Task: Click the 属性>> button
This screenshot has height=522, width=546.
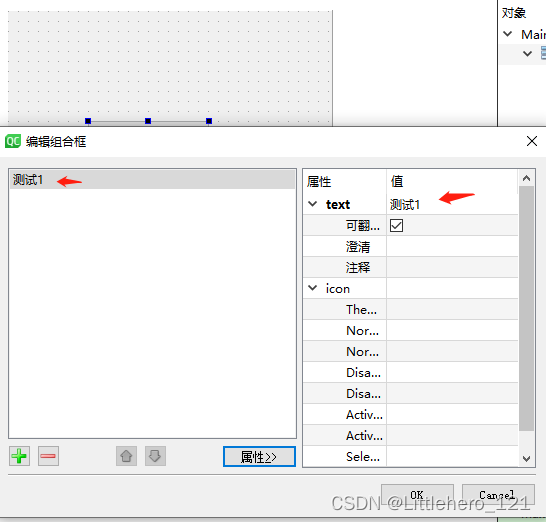Action: 259,456
